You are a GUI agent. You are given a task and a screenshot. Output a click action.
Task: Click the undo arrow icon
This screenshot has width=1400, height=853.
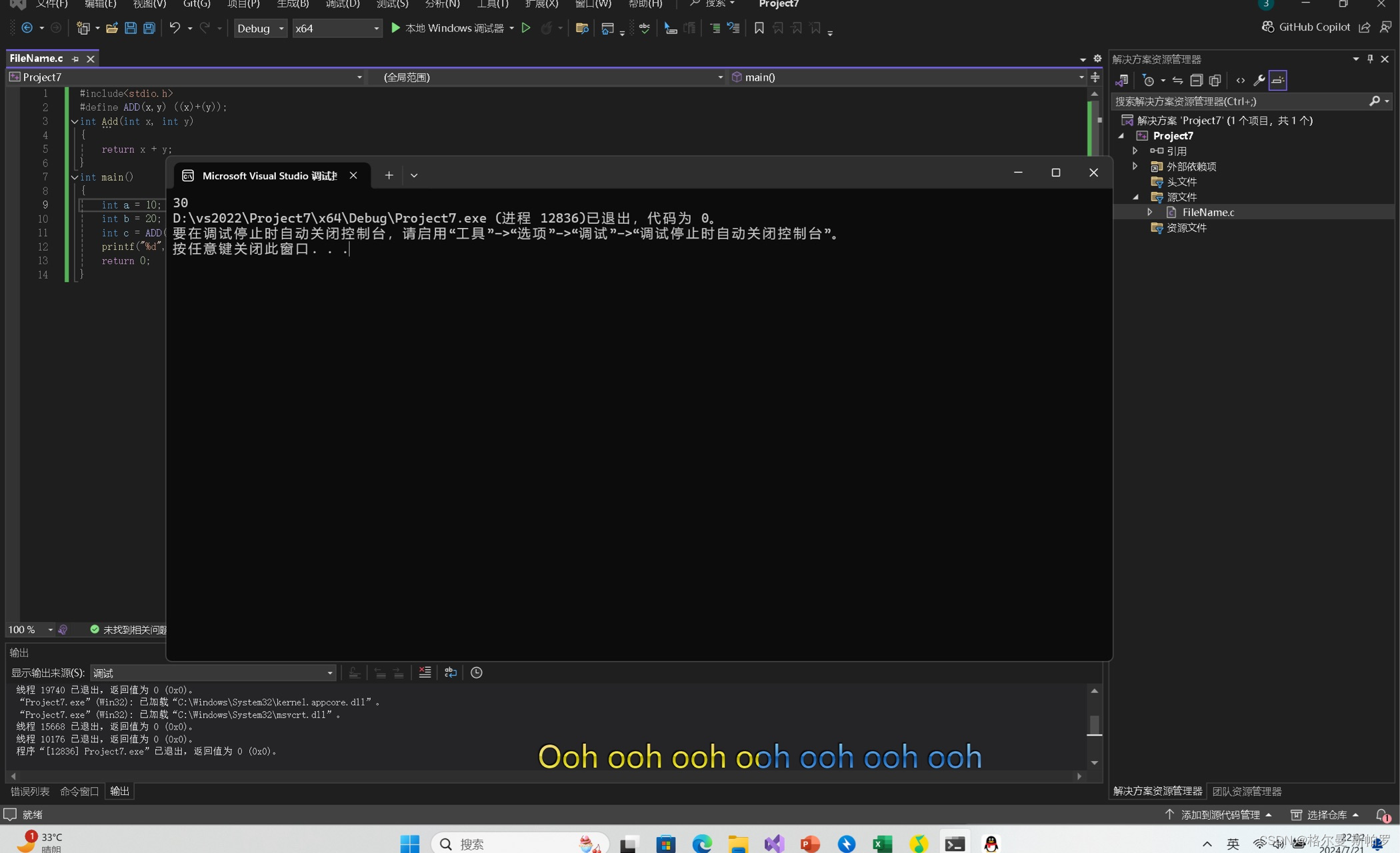(x=175, y=28)
